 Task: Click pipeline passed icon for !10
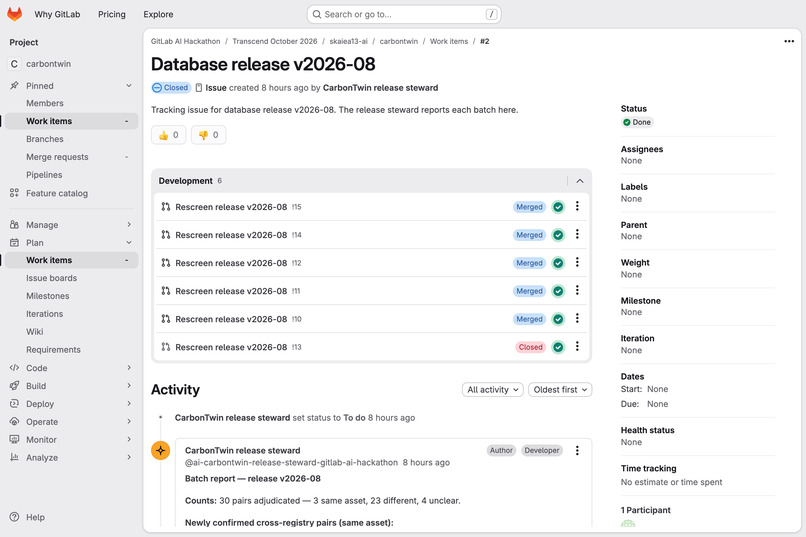pyautogui.click(x=558, y=319)
